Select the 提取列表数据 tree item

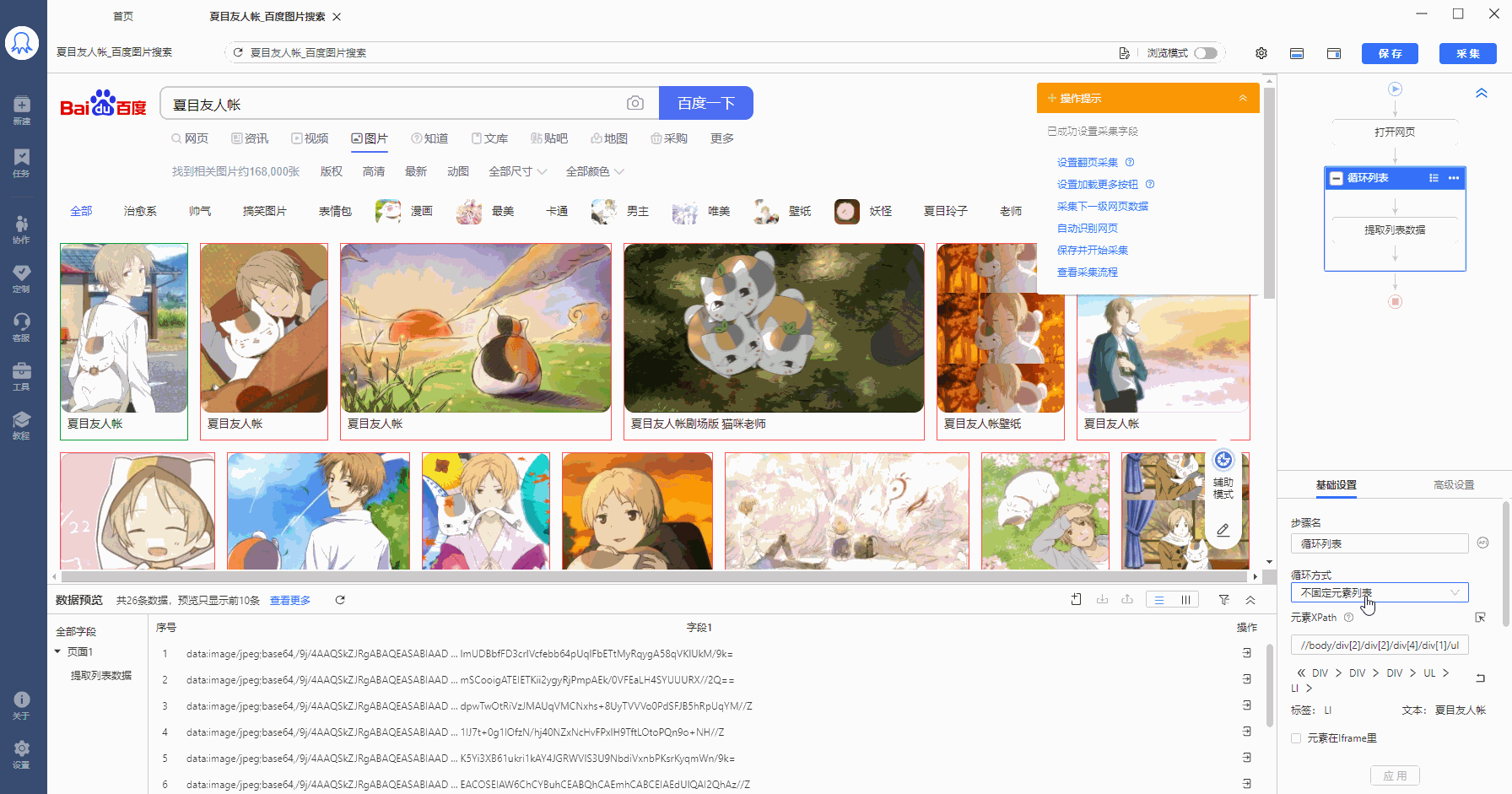coord(101,676)
